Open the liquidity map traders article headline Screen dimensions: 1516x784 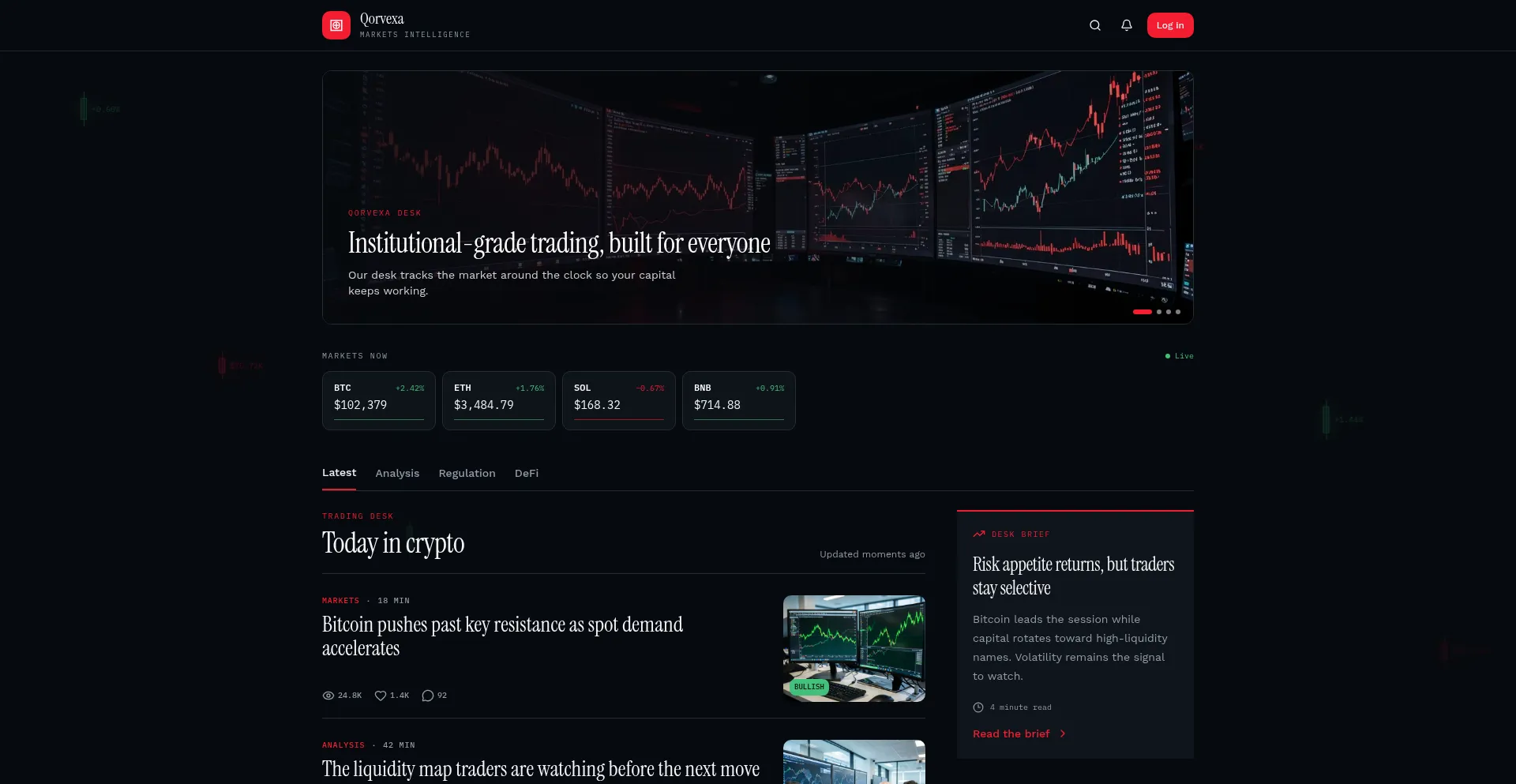tap(541, 769)
